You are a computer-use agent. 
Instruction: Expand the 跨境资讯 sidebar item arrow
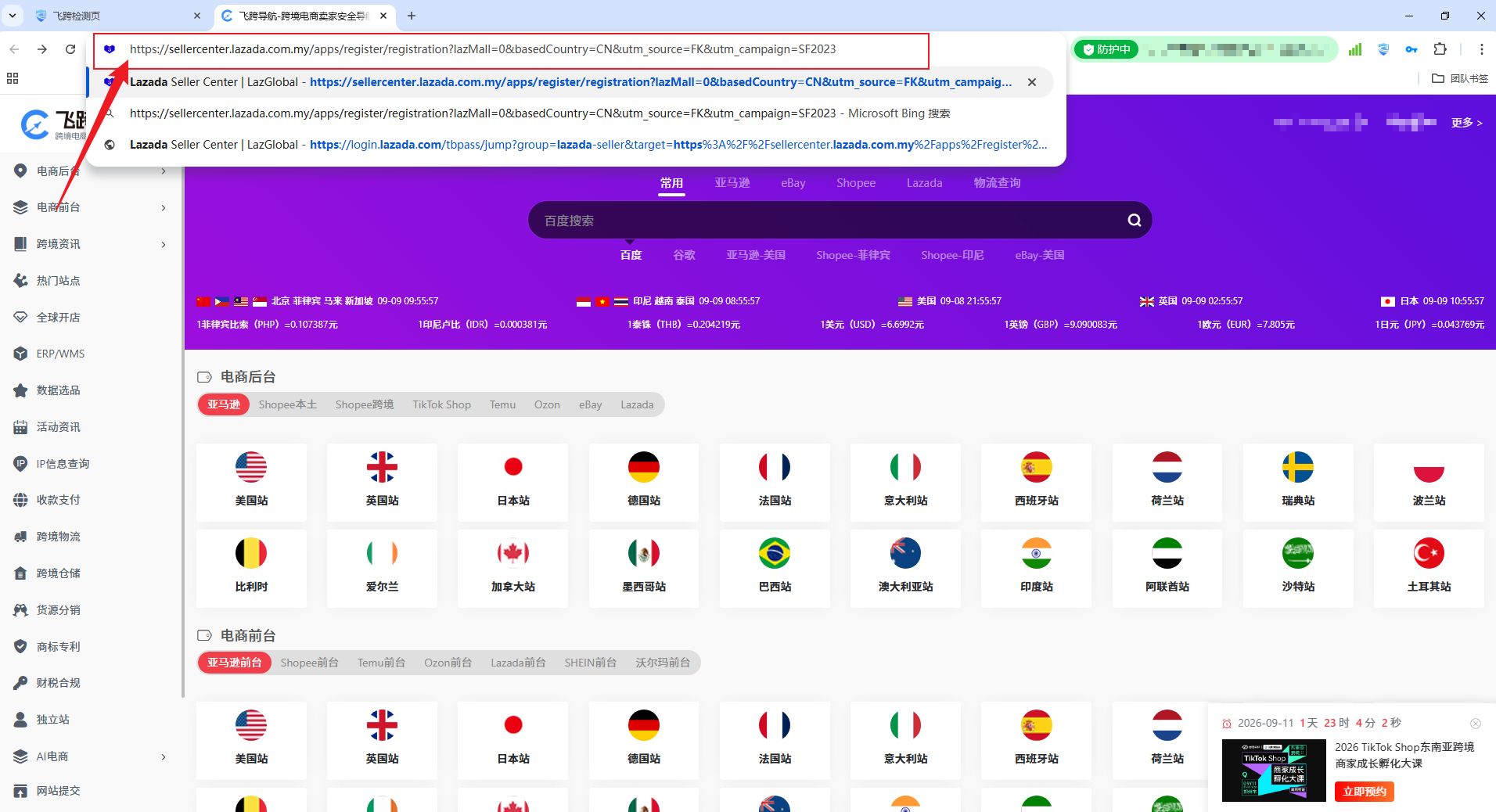[164, 245]
